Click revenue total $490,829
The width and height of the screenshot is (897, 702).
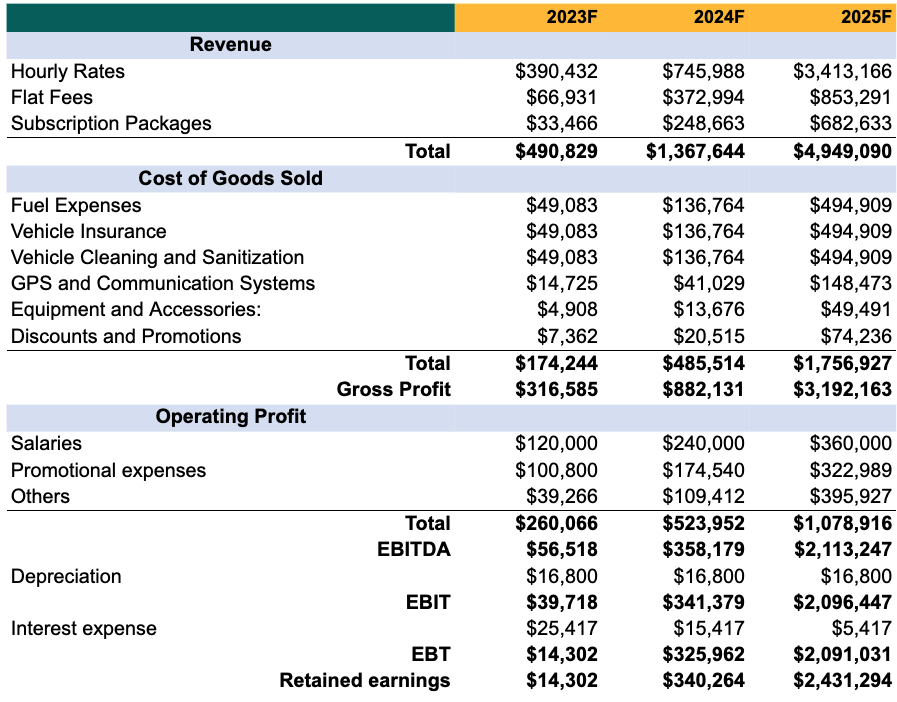[x=556, y=152]
